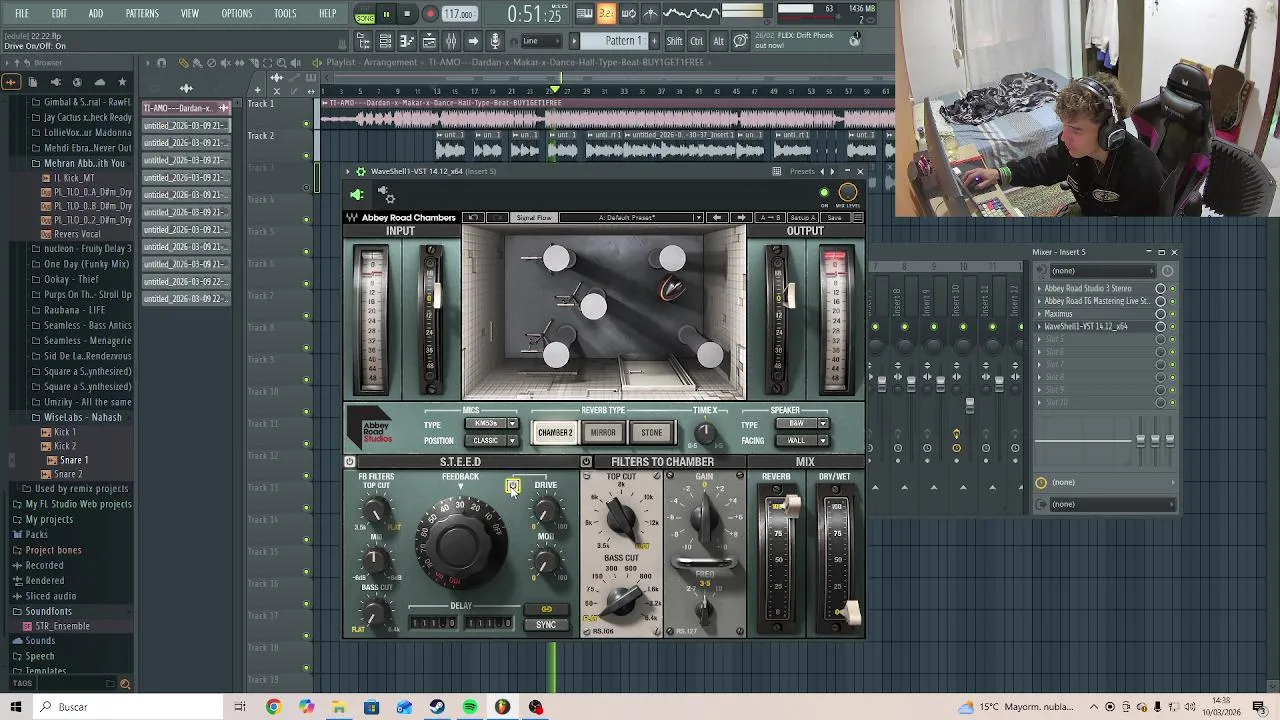Open the Mixer icon in toolbar

point(451,41)
